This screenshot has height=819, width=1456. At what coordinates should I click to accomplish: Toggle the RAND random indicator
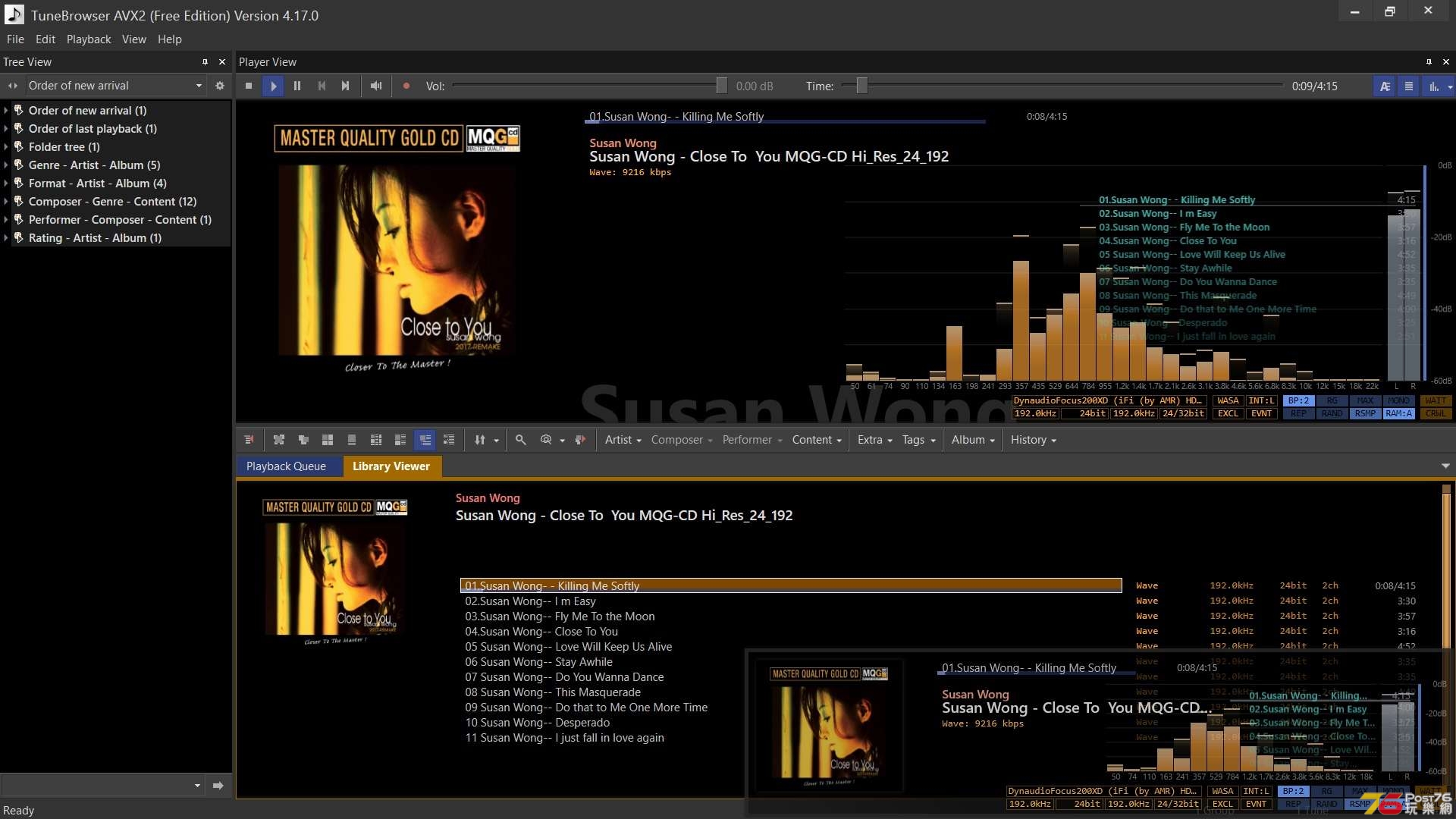(x=1332, y=414)
